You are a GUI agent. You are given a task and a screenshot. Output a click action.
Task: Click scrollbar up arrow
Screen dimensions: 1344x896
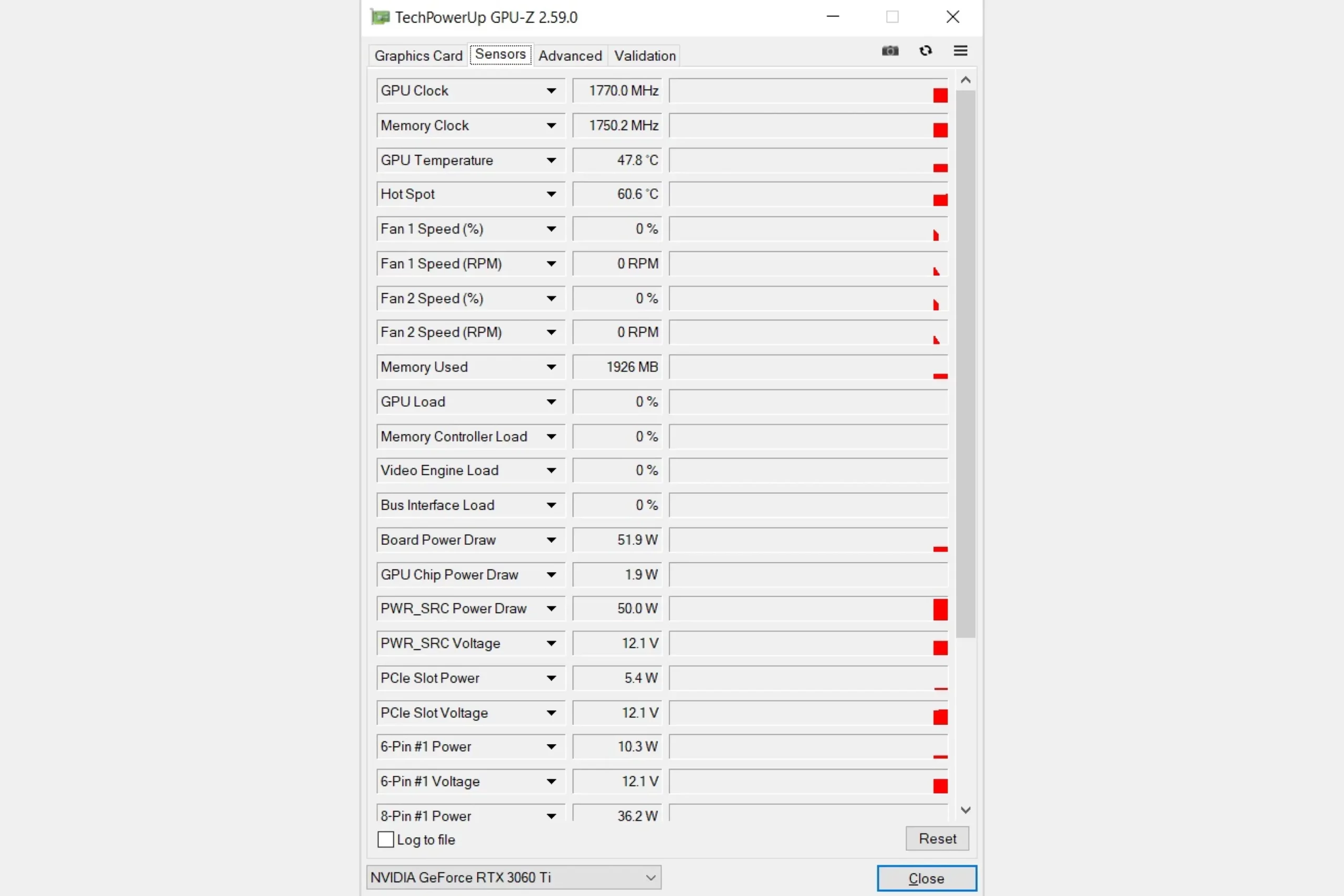point(965,80)
